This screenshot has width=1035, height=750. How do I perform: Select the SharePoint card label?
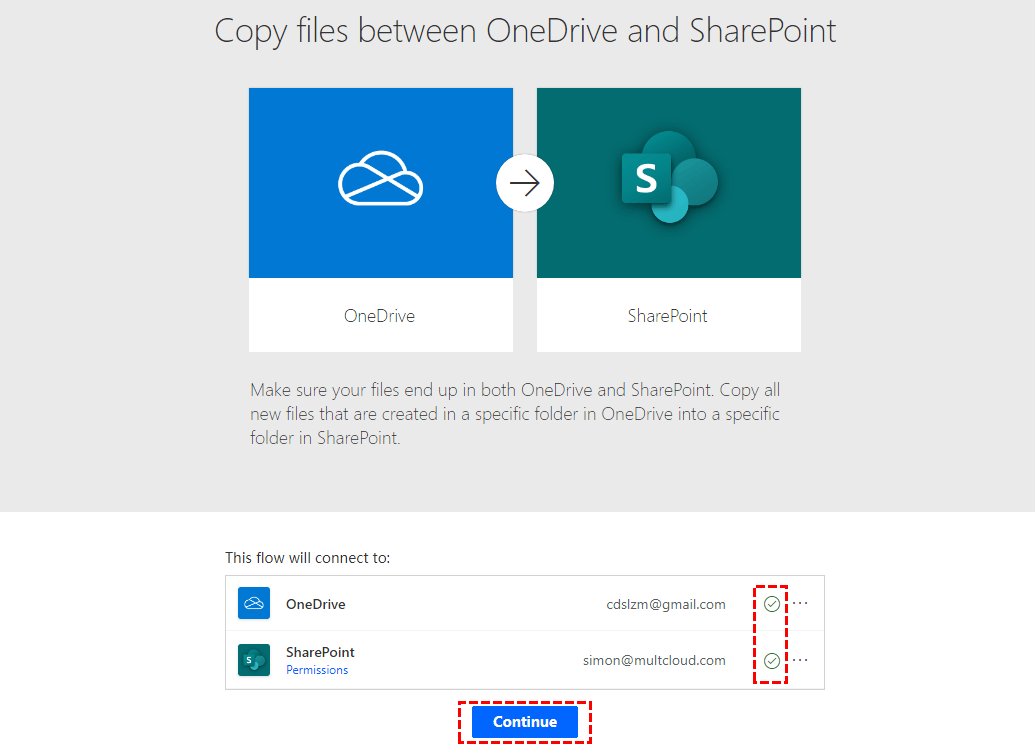click(667, 316)
